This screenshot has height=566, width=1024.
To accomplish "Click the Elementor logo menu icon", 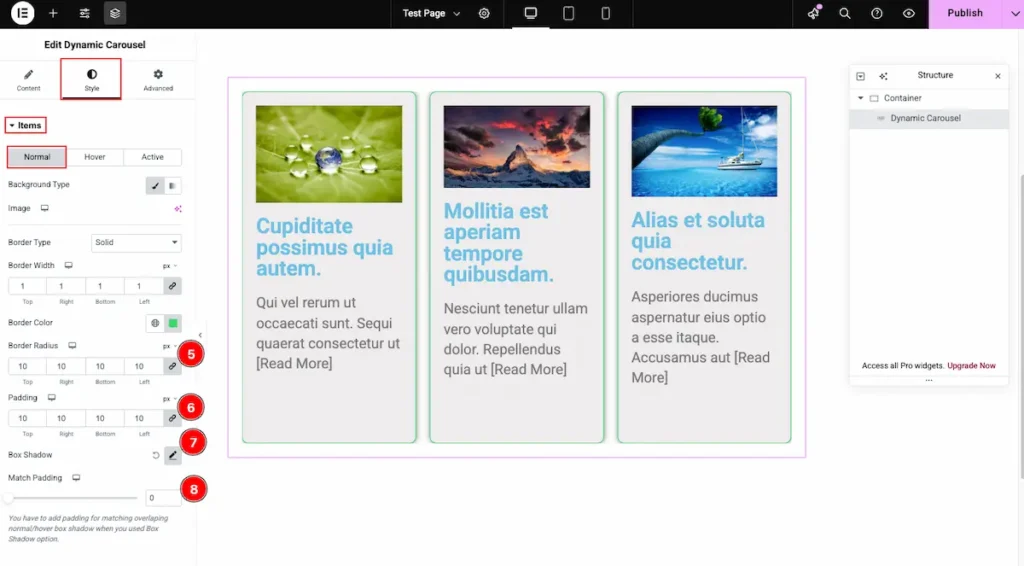I will [22, 13].
